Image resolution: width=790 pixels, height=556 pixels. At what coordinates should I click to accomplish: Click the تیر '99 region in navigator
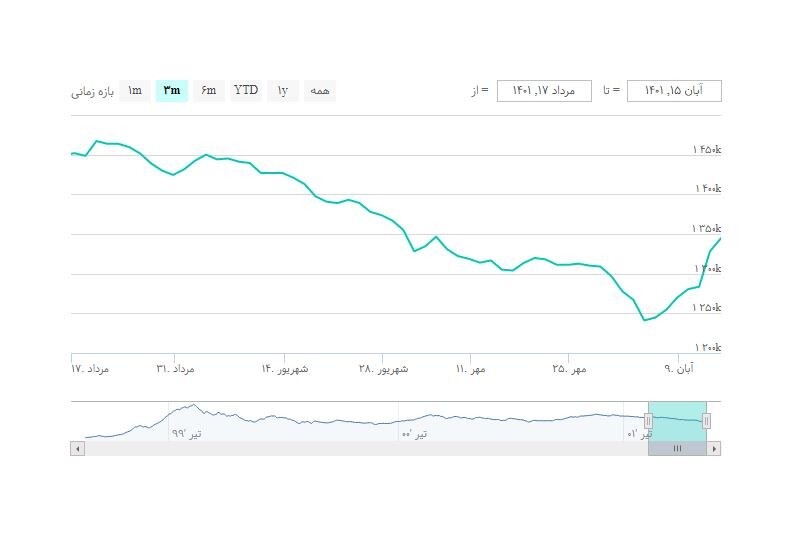(186, 433)
